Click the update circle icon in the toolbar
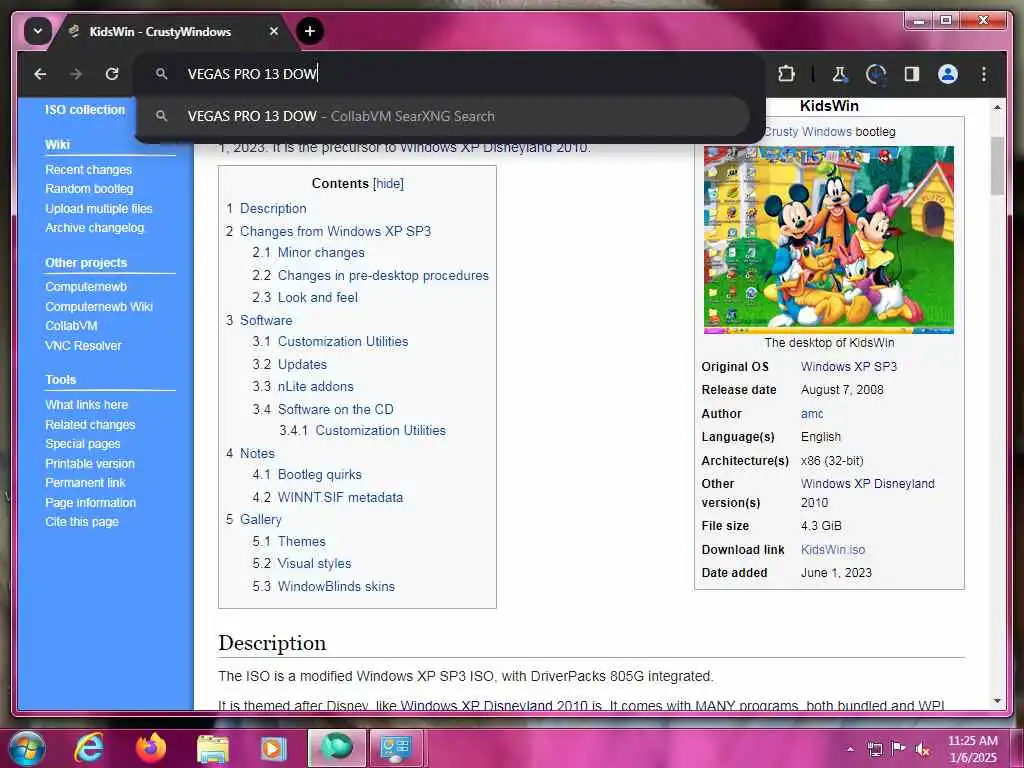The image size is (1024, 768). tap(875, 74)
